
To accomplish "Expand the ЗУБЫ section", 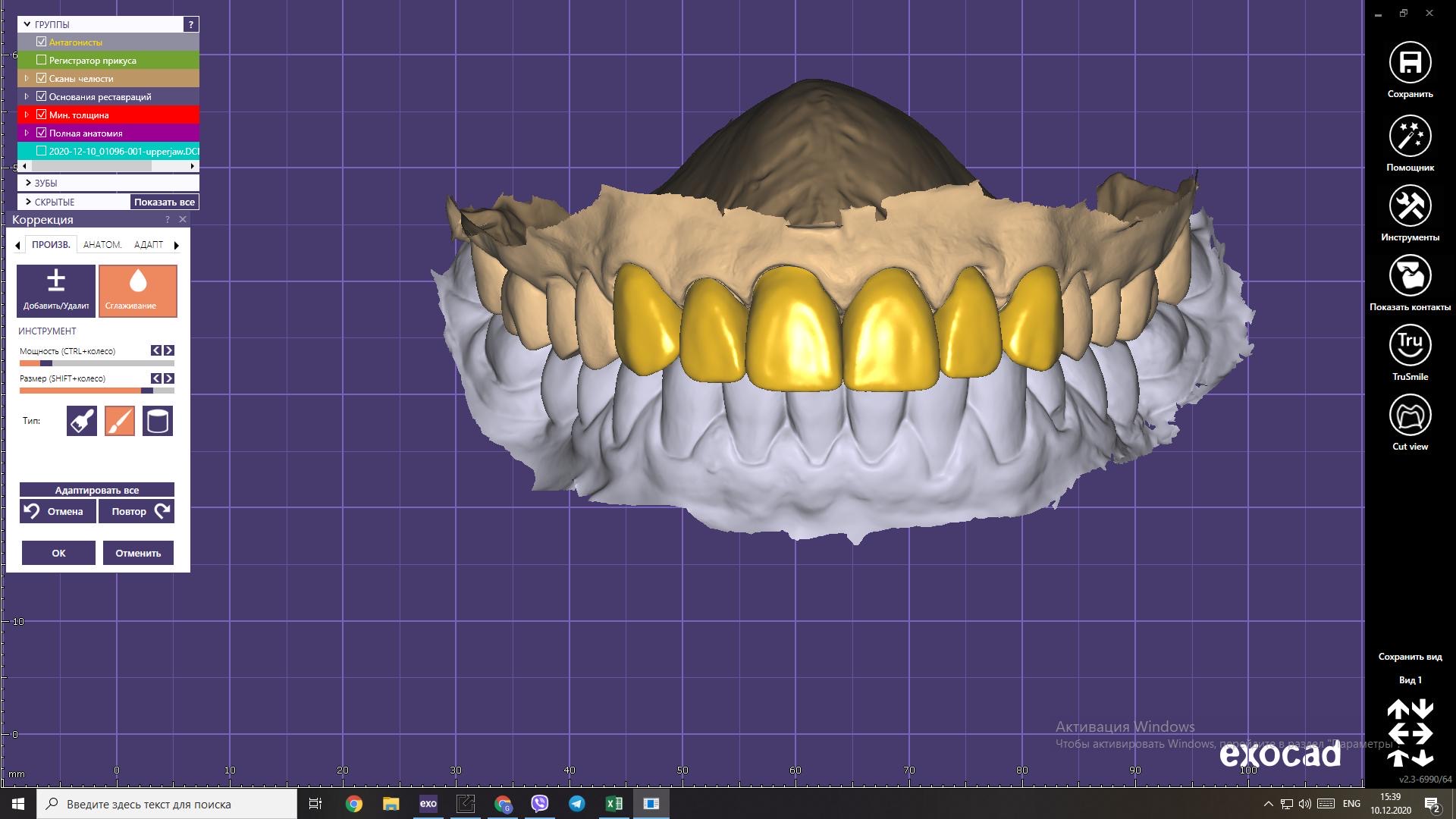I will tap(28, 183).
